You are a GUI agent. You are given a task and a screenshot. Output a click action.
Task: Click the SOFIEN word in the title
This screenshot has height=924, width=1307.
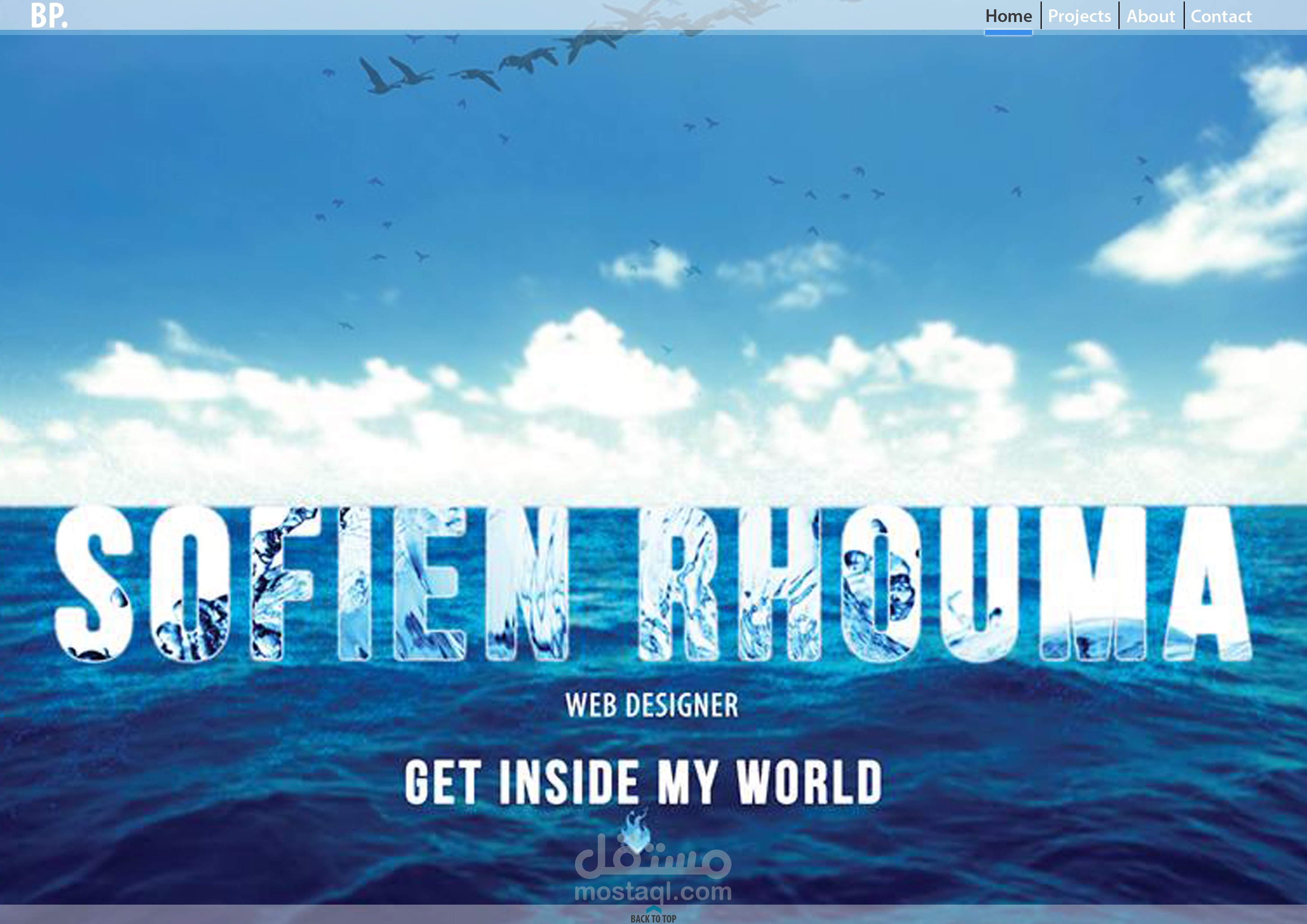click(312, 584)
